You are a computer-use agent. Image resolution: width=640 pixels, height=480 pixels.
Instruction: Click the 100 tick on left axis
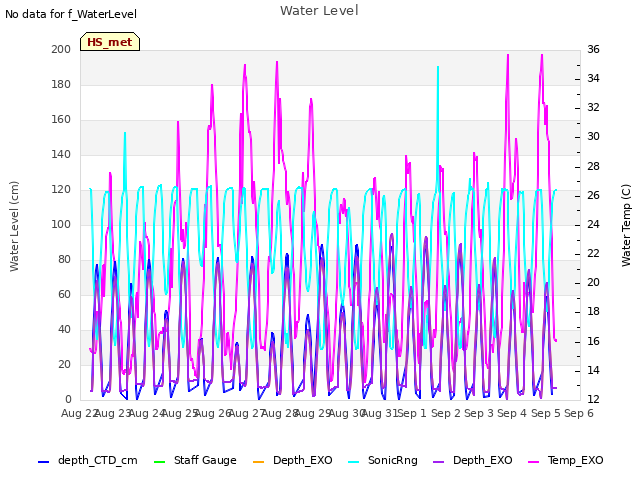point(61,224)
